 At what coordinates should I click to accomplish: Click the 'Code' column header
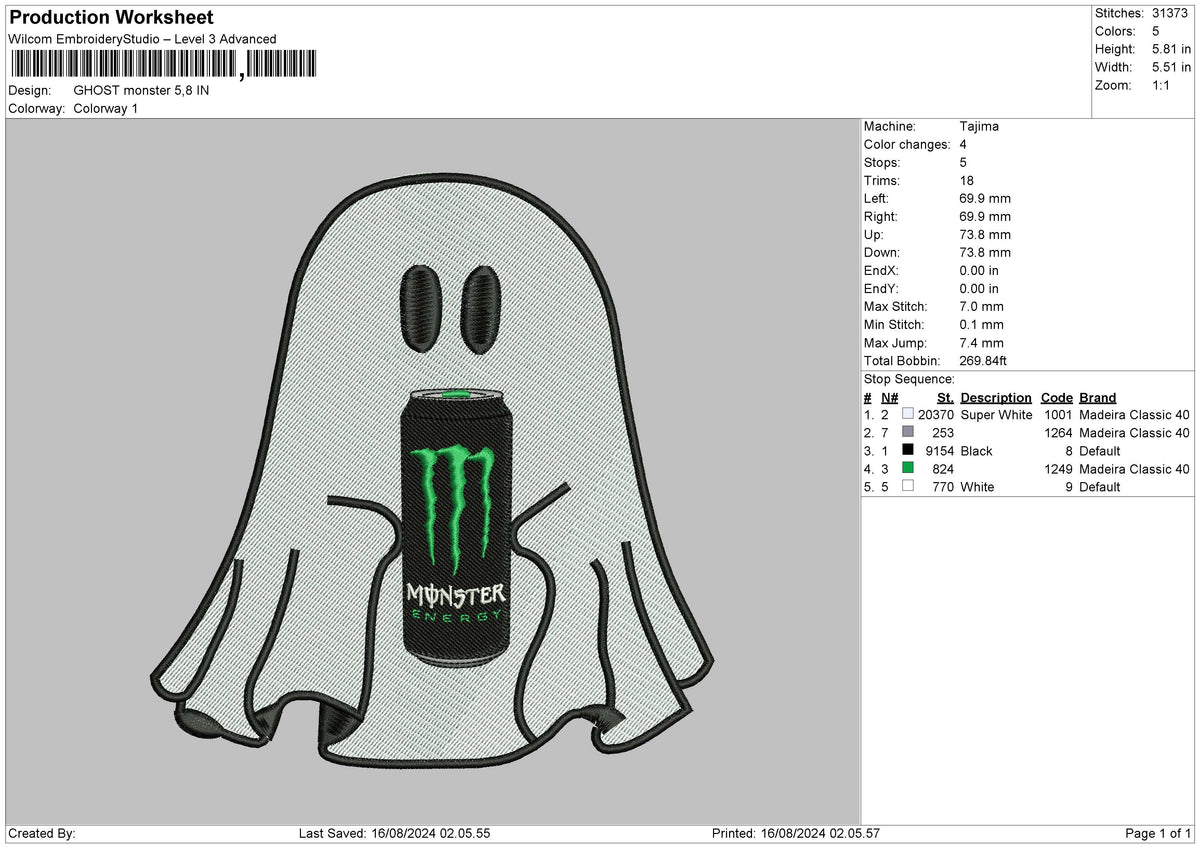pyautogui.click(x=1057, y=397)
